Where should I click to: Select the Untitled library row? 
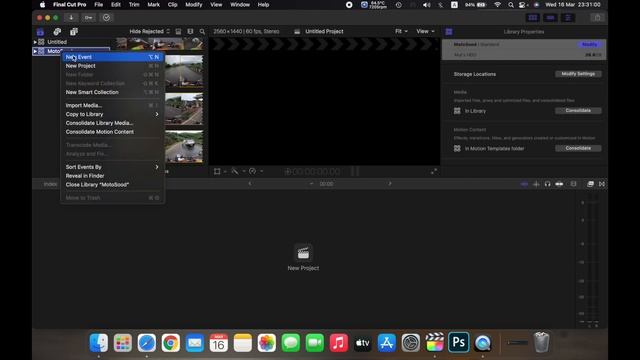pyautogui.click(x=71, y=42)
